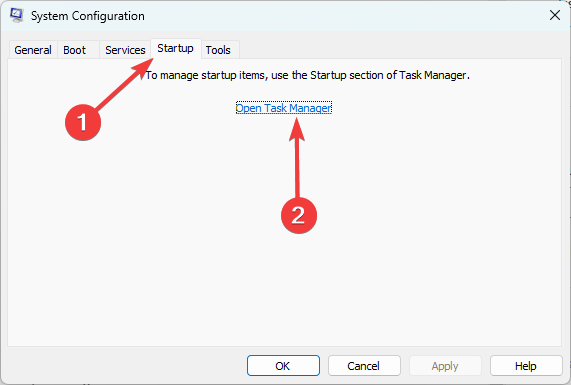Click the red arrow below Open Task Manager

[297, 157]
